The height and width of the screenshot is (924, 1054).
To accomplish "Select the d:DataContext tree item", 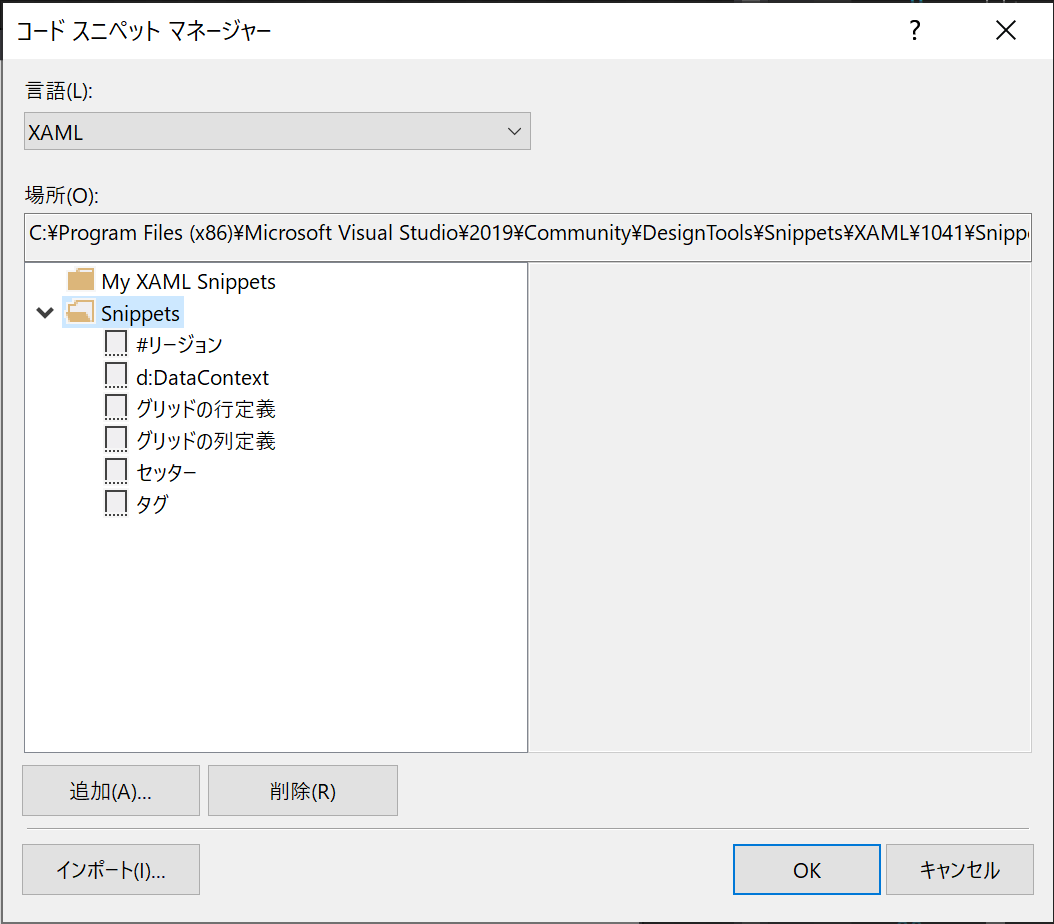I will [x=200, y=375].
